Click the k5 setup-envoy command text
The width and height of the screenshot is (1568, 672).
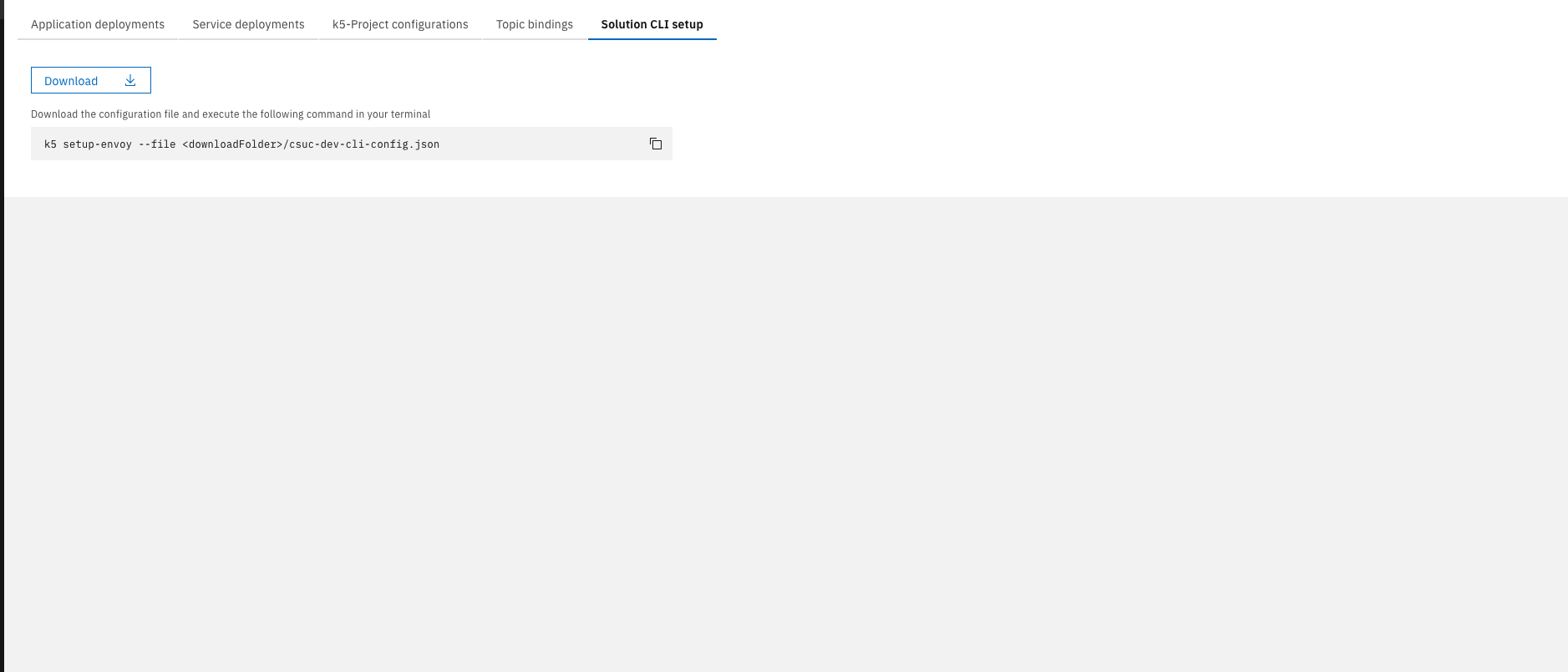(x=241, y=144)
